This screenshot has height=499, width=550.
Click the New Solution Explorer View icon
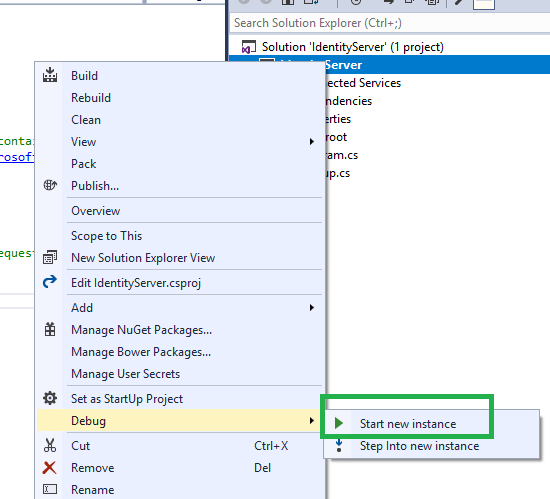click(50, 257)
